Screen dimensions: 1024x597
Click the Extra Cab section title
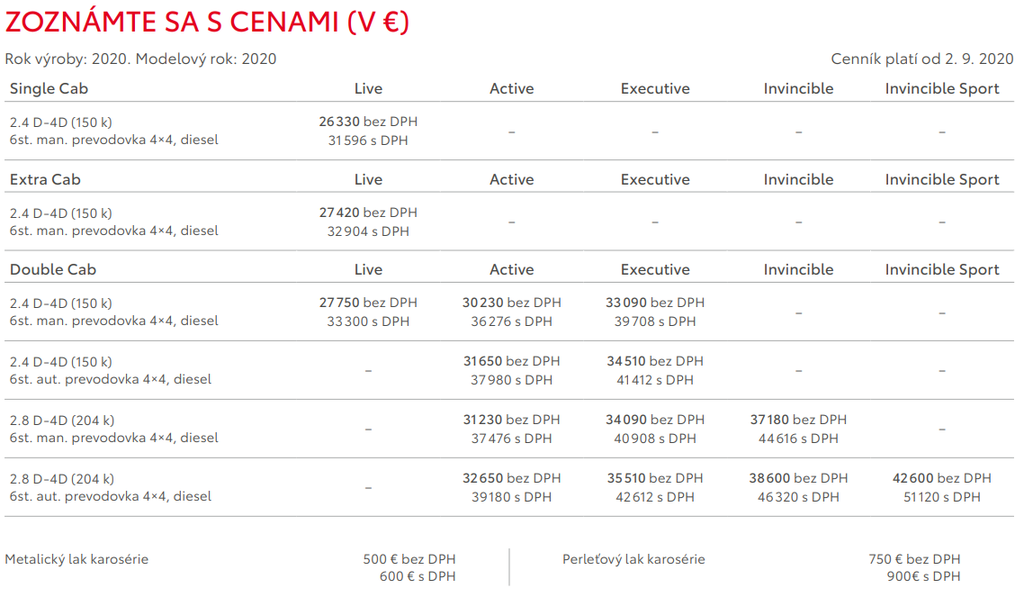click(45, 180)
